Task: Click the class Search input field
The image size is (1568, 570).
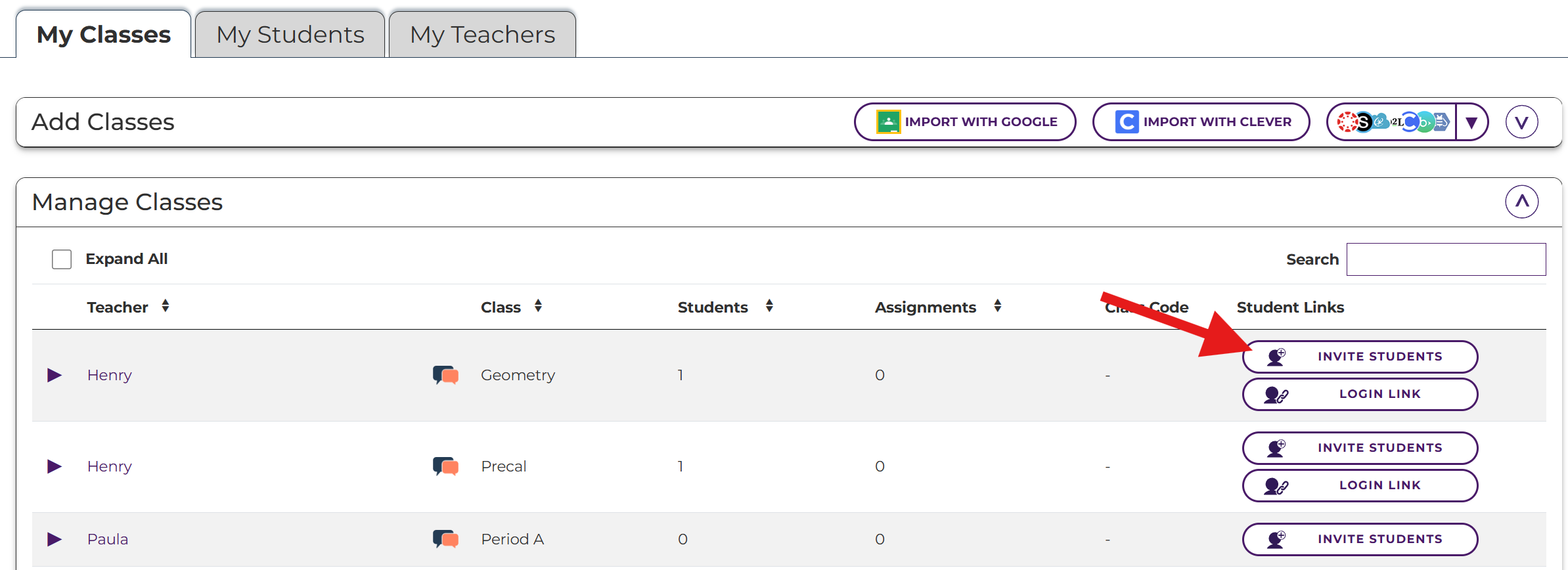Action: [1446, 259]
